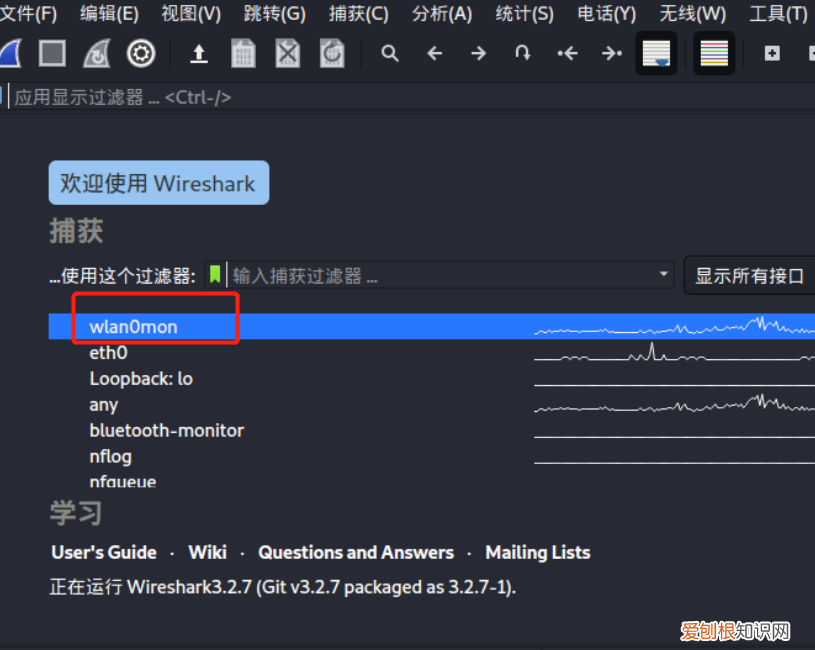Viewport: 815px width, 650px height.
Task: Toggle packet list colorization
Action: click(x=714, y=53)
